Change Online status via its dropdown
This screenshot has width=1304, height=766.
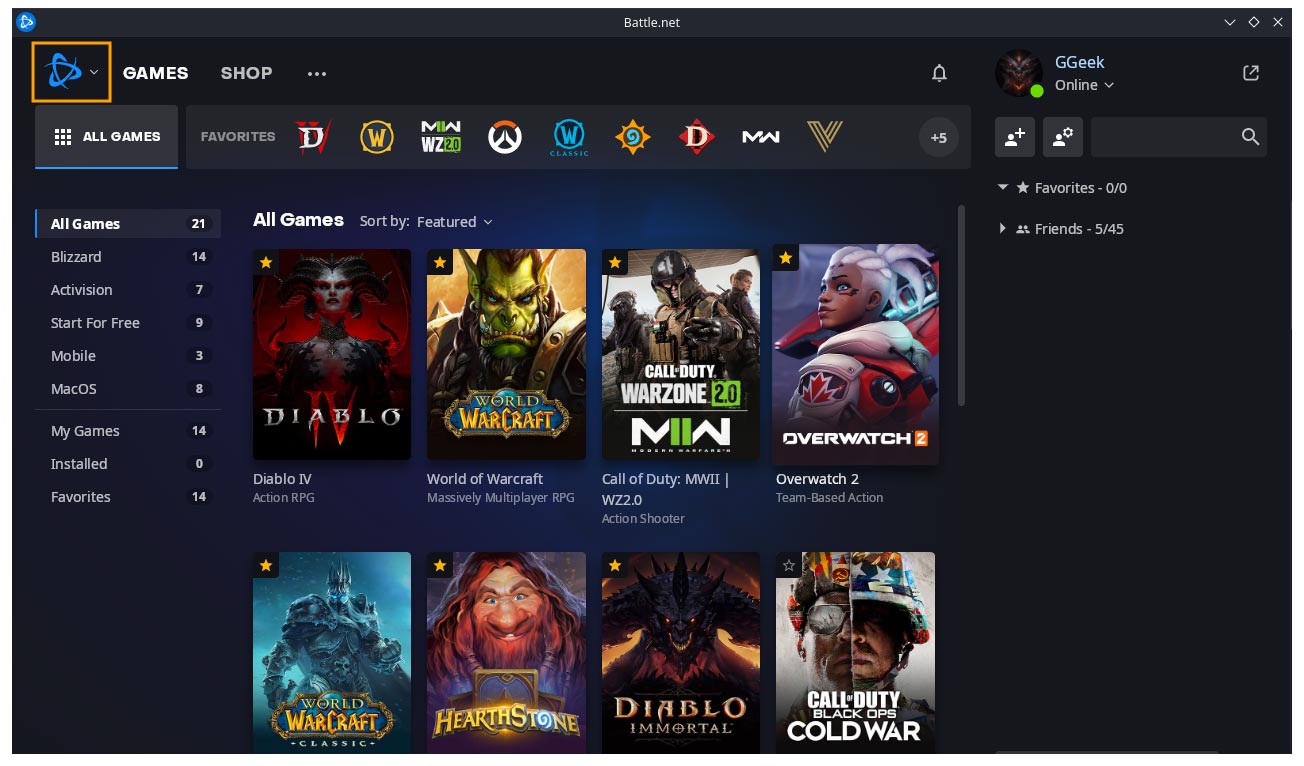1082,85
